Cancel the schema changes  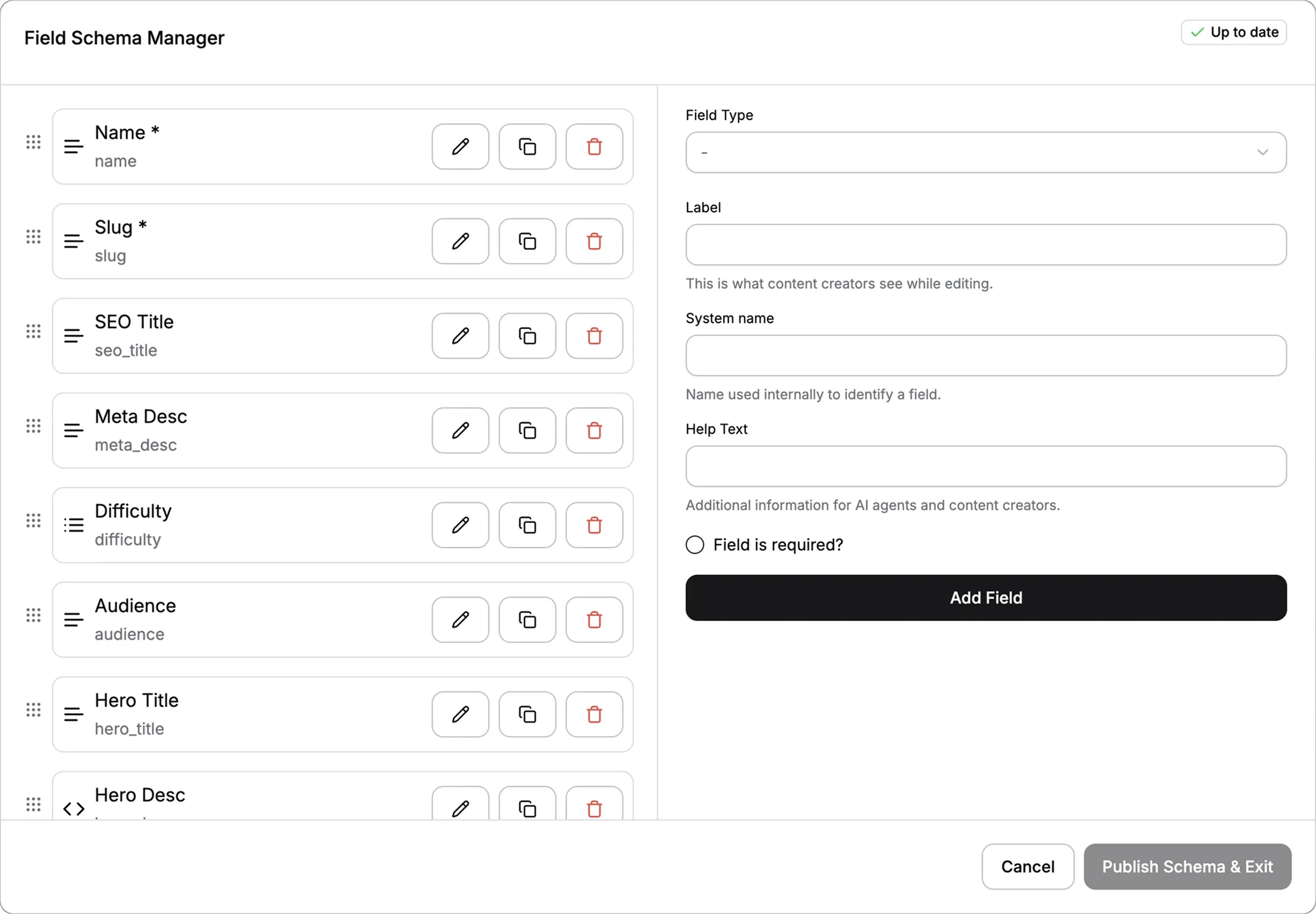(1027, 867)
